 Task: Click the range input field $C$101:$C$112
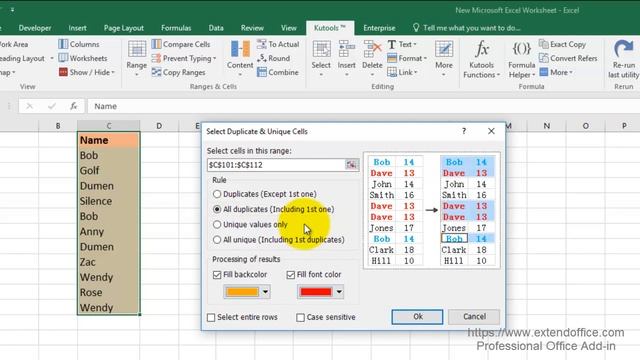(x=276, y=165)
